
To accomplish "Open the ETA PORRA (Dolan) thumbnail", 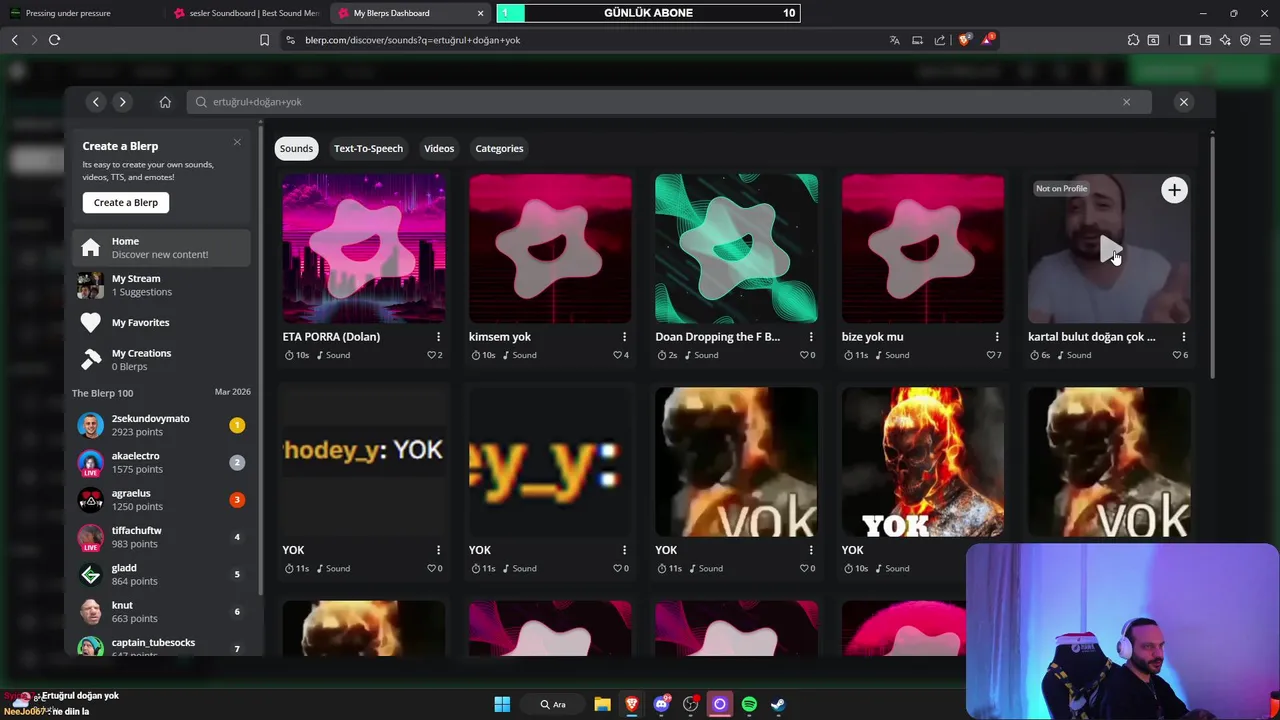I will (x=364, y=248).
